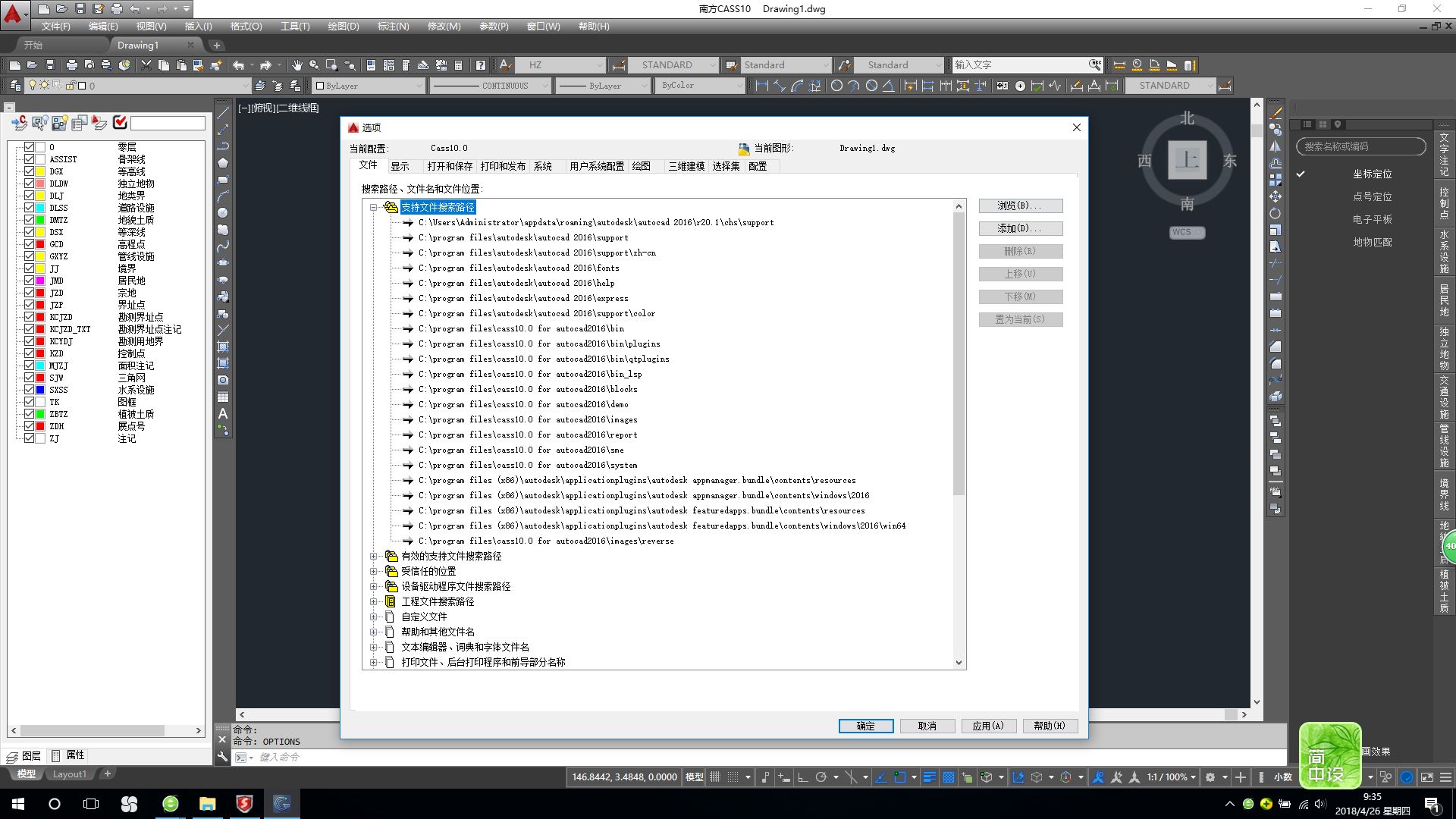This screenshot has width=1456, height=819.
Task: Open the 绘图(D) menu
Action: 343,26
